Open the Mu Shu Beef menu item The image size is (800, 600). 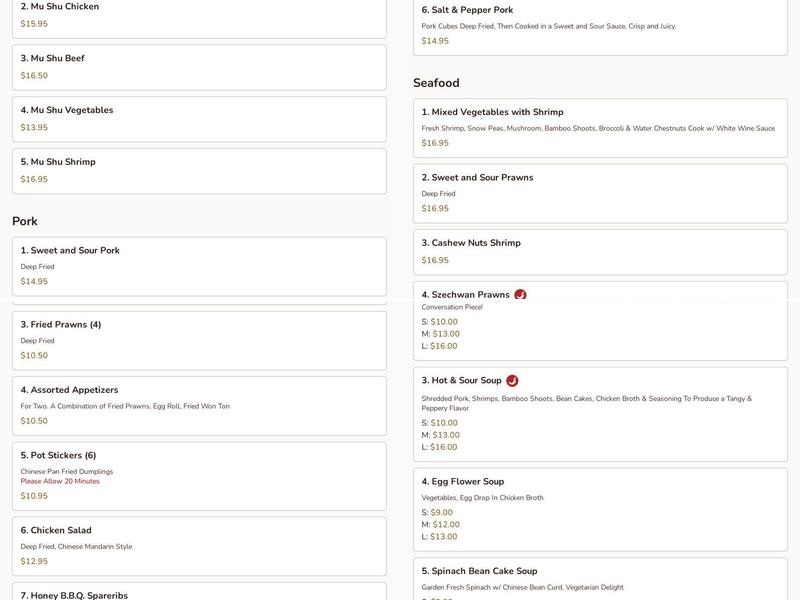[x=199, y=67]
